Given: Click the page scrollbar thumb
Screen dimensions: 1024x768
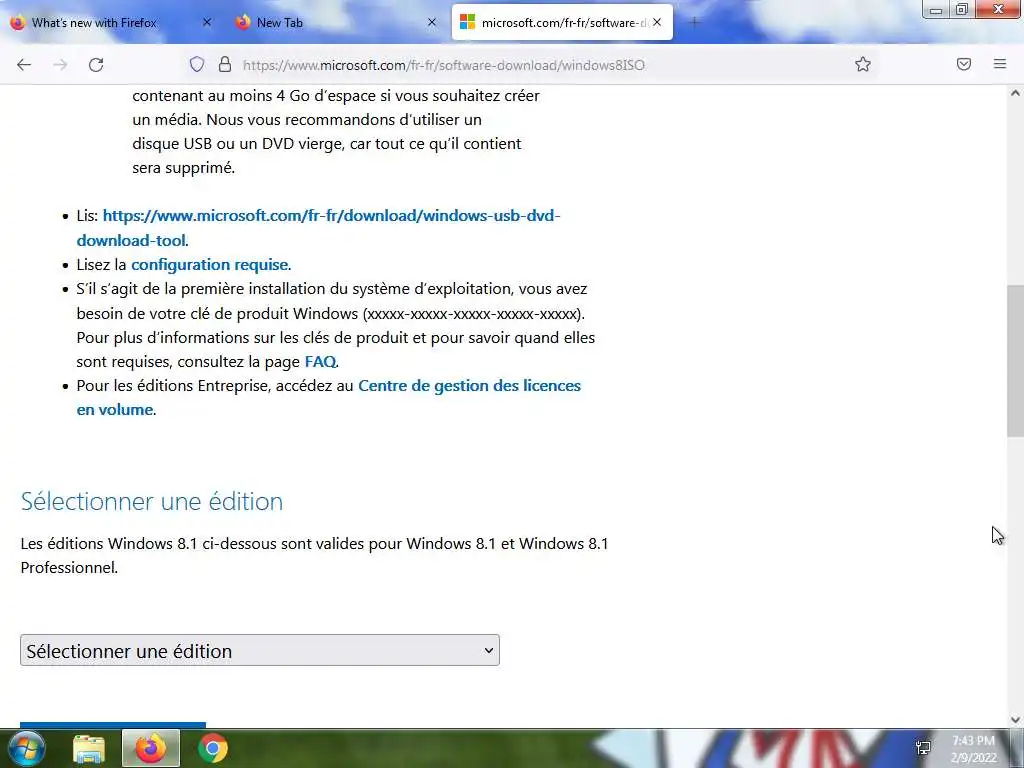Looking at the screenshot, I should pyautogui.click(x=1015, y=361).
